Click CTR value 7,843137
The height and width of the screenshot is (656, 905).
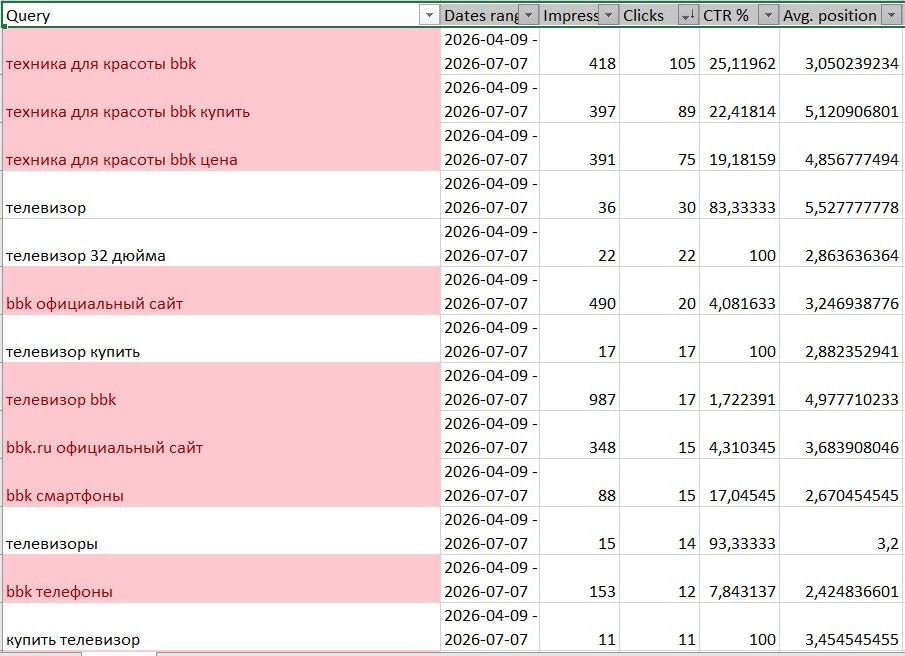[x=739, y=579]
